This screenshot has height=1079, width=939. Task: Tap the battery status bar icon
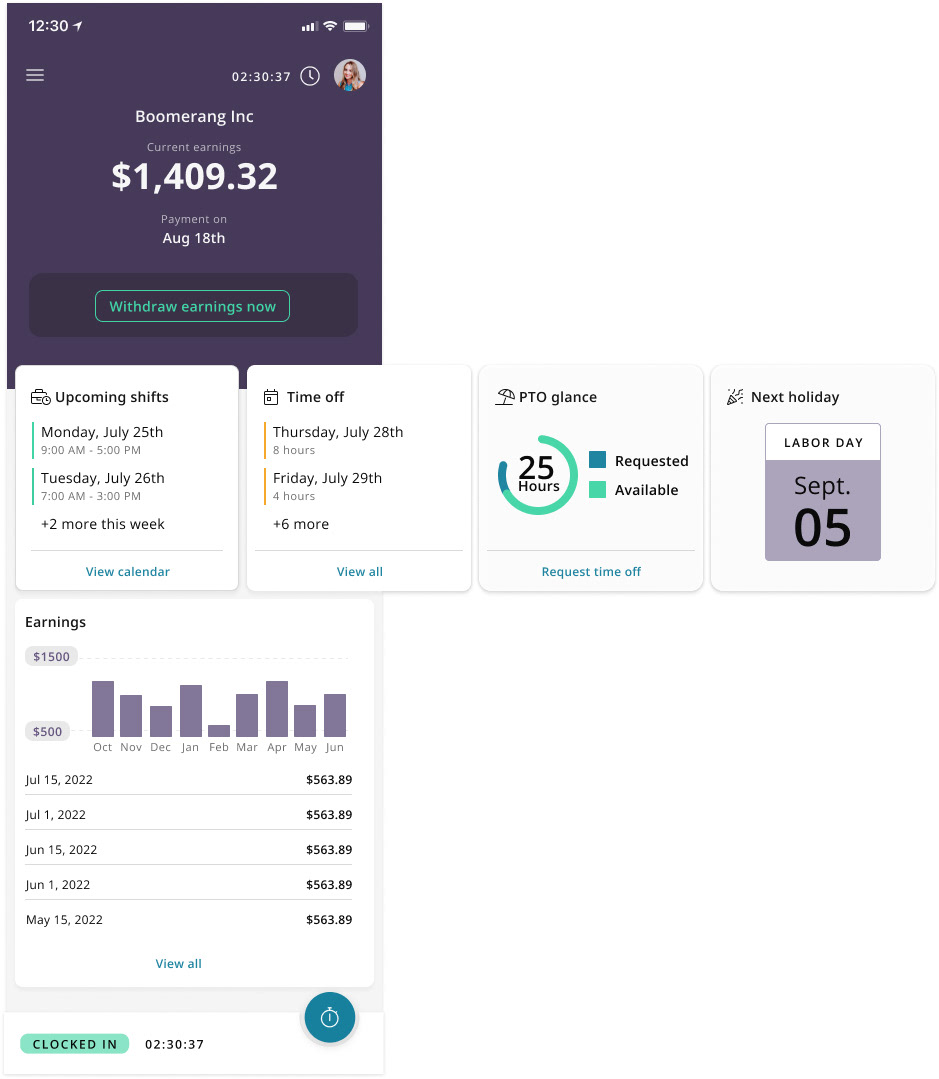click(356, 26)
